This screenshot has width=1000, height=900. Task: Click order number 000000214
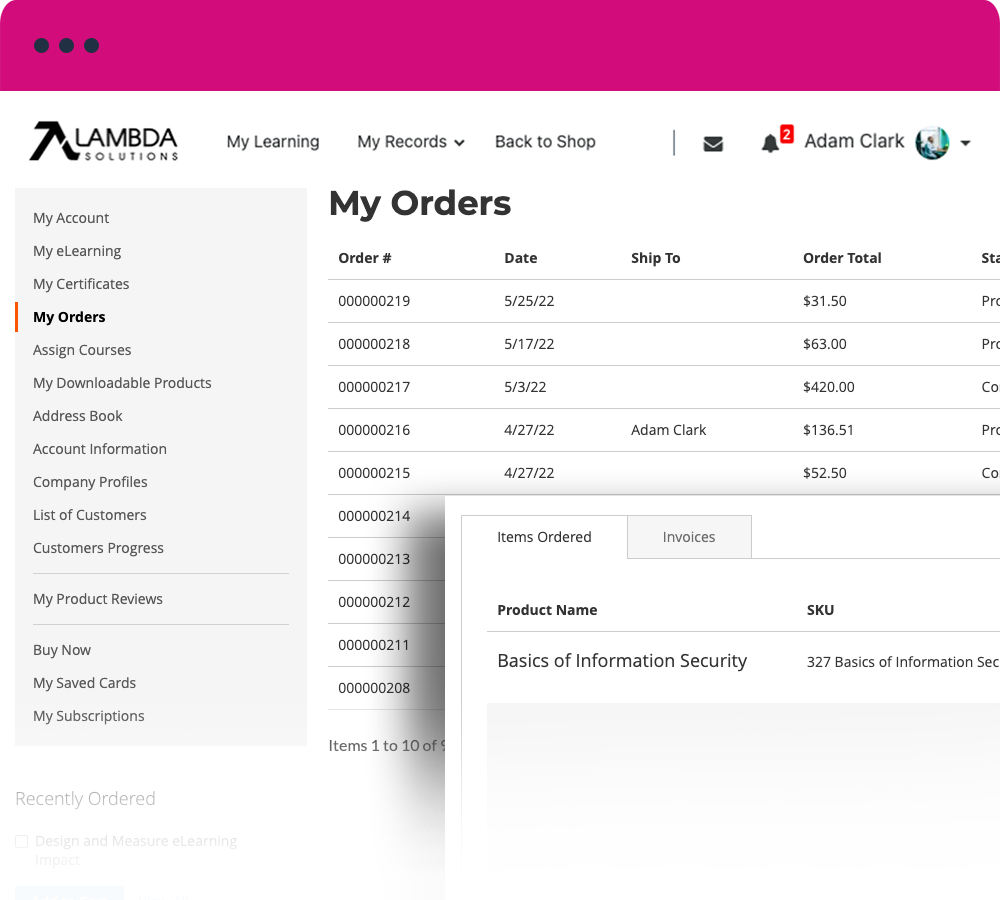374,516
